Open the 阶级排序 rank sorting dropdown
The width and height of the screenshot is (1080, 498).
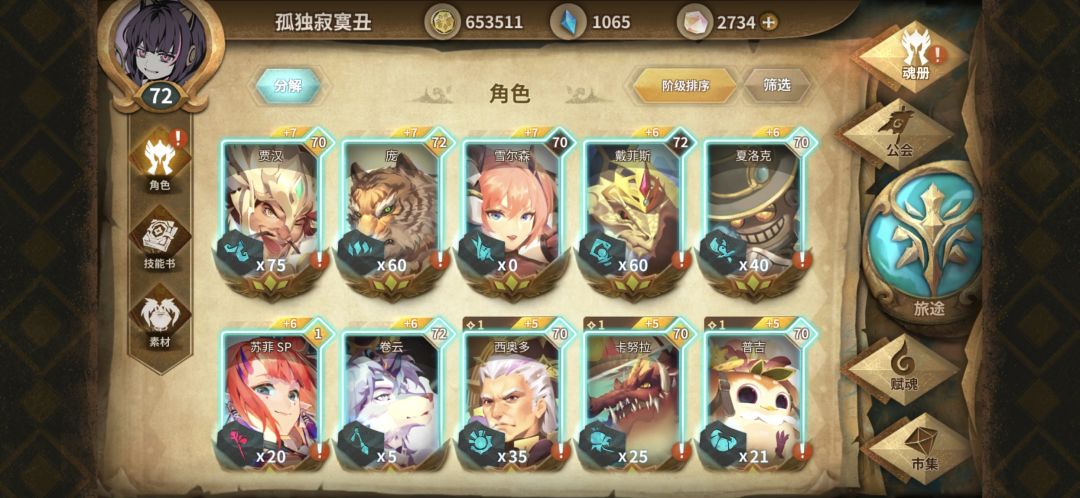coord(685,86)
